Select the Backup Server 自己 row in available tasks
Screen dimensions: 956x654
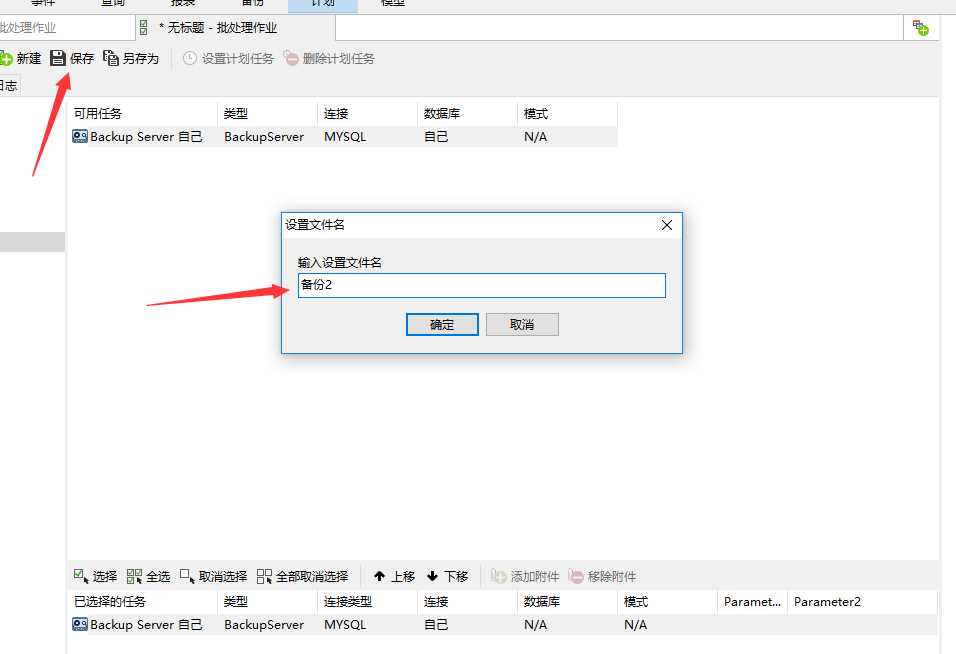343,137
